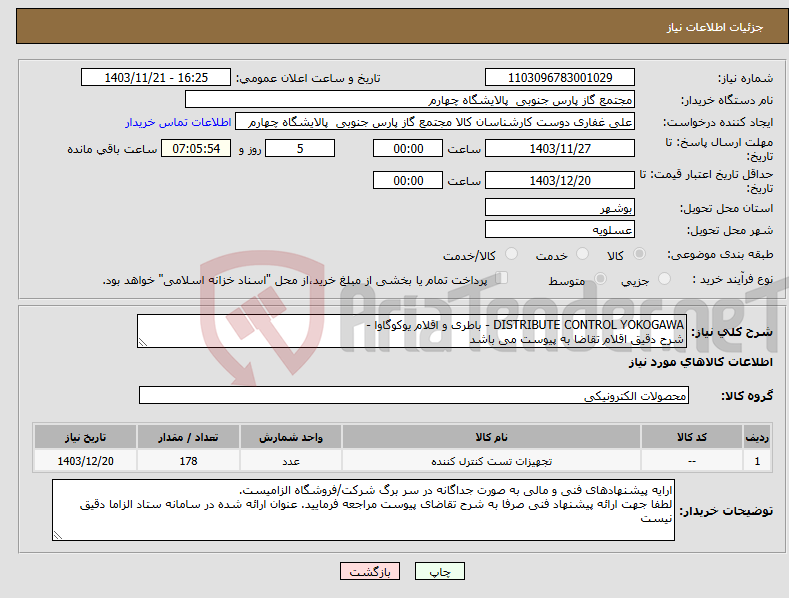Click the استان محل تحویل label

click(727, 208)
